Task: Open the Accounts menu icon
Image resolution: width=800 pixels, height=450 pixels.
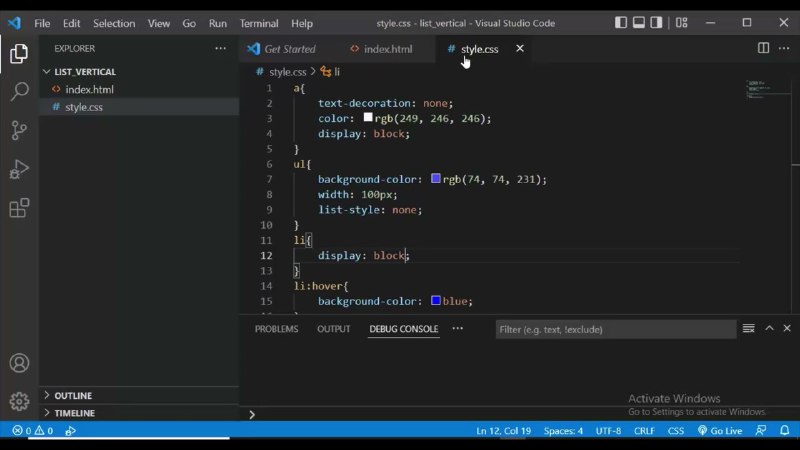Action: [19, 363]
